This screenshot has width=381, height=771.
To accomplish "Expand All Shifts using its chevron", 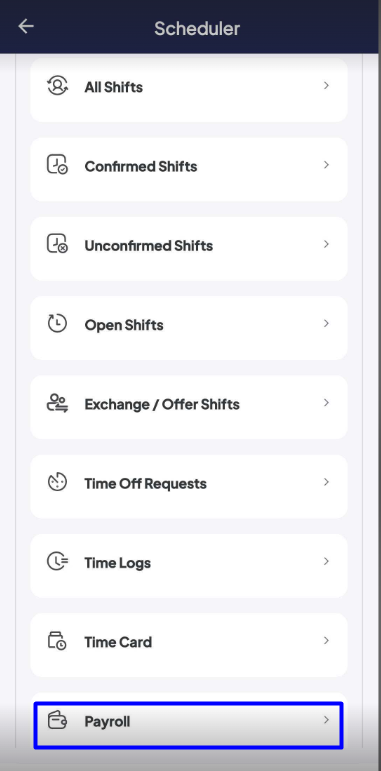I will point(326,86).
